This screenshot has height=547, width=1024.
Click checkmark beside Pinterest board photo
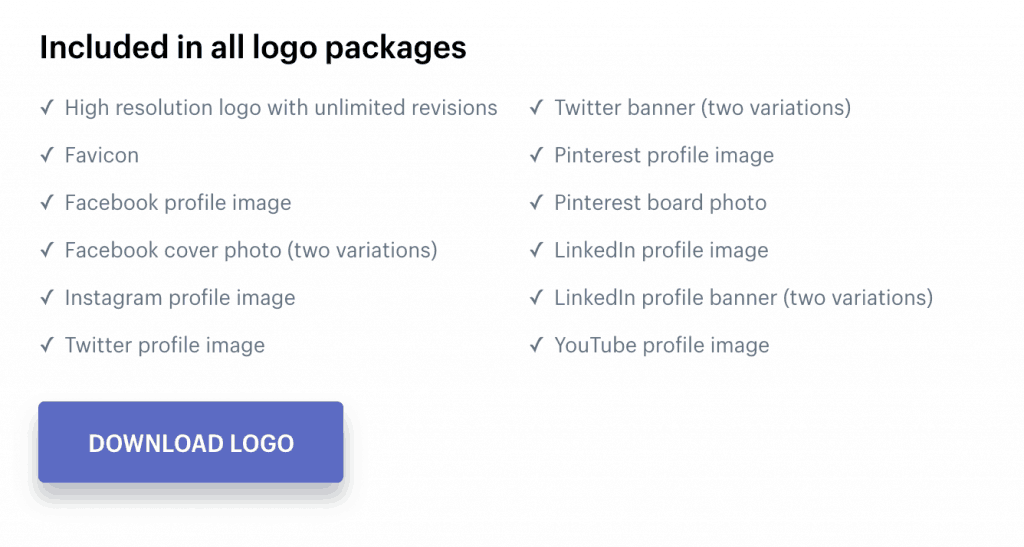click(537, 202)
